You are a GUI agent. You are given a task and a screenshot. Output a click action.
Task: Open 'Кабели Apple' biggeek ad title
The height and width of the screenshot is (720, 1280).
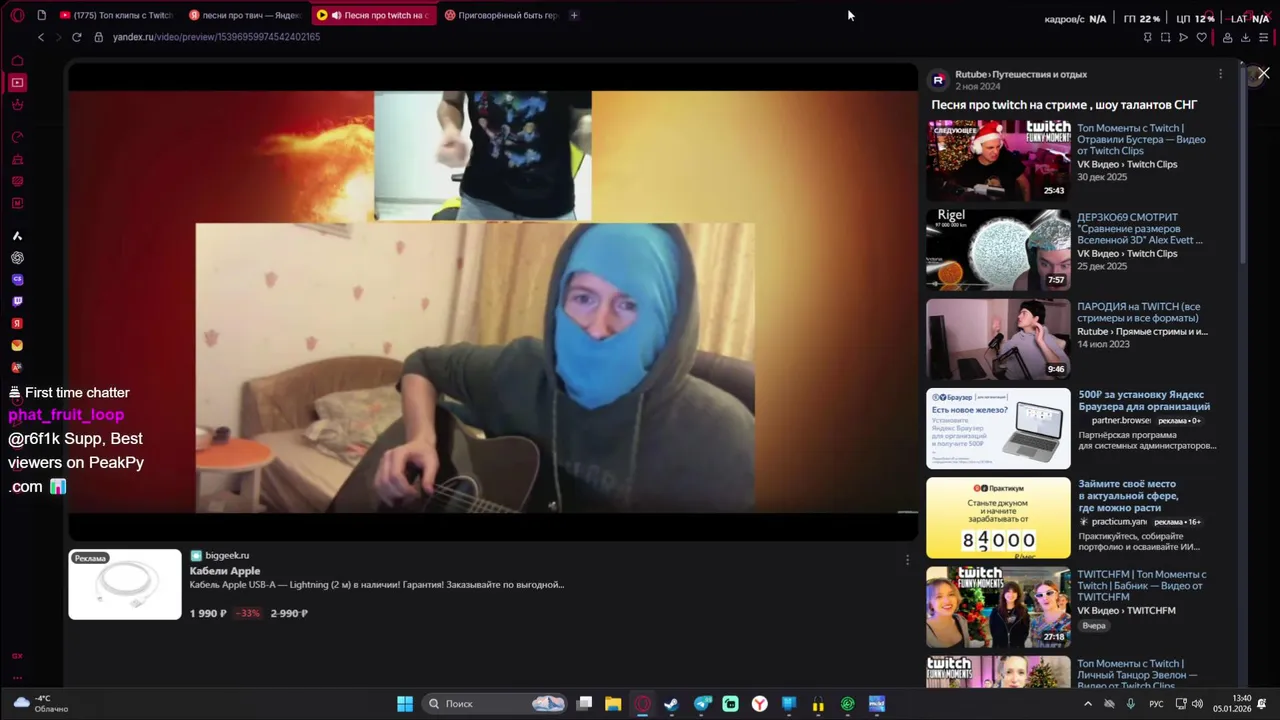coord(225,571)
